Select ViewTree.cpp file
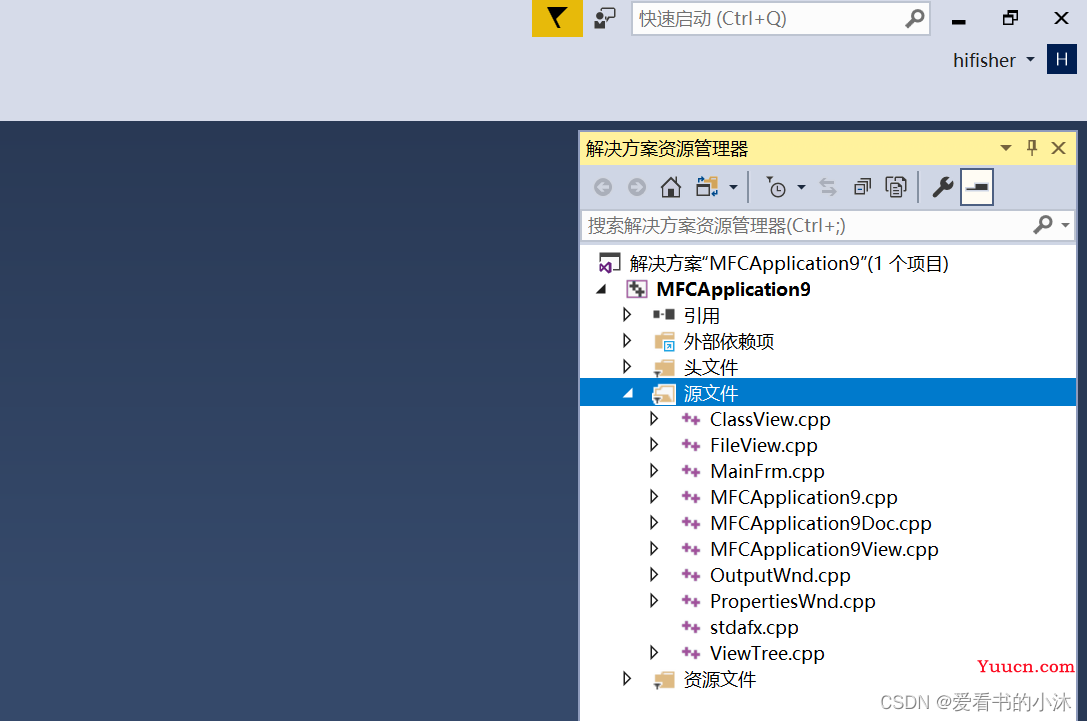 tap(767, 653)
